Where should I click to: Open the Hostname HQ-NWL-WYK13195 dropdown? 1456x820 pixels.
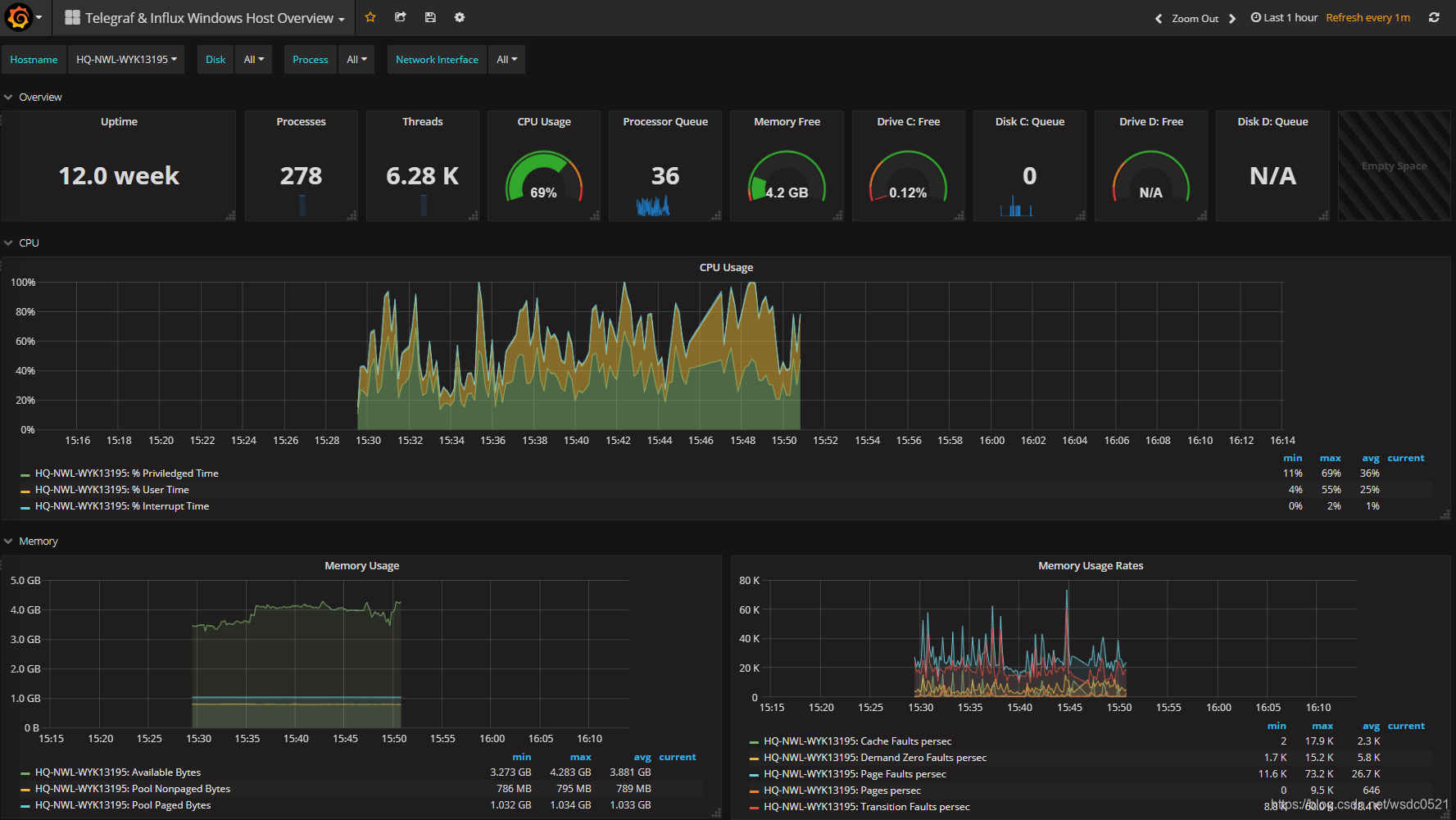pyautogui.click(x=126, y=60)
